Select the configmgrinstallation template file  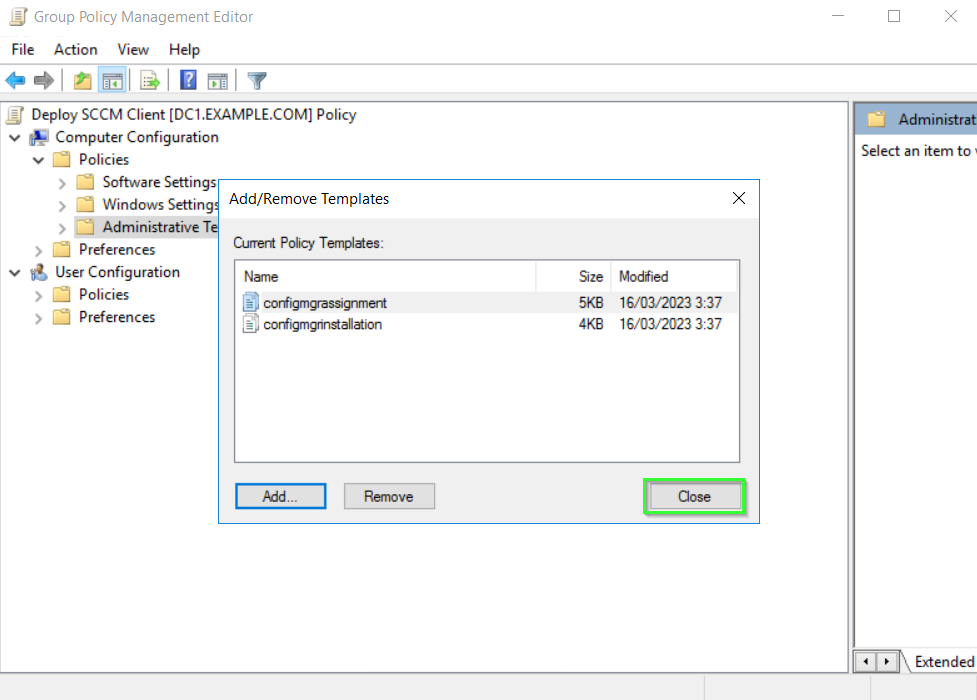click(x=322, y=324)
